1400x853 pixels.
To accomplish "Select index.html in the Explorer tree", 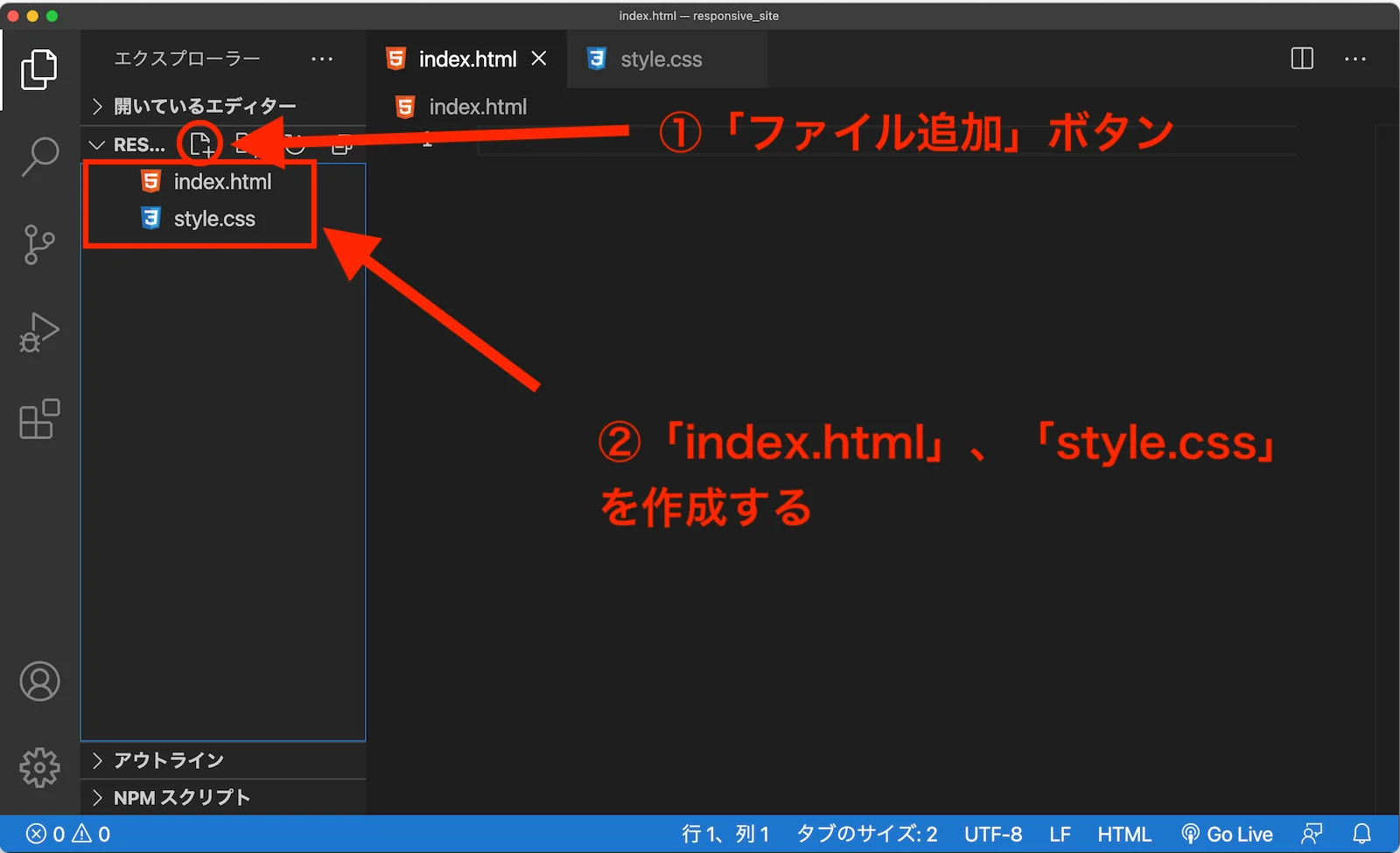I will (221, 181).
